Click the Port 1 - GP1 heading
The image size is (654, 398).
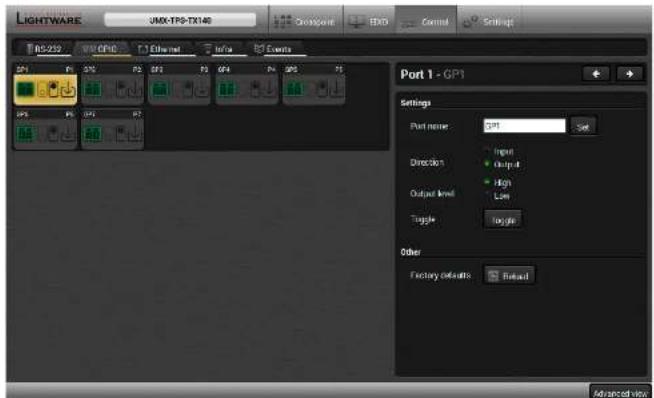[432, 74]
